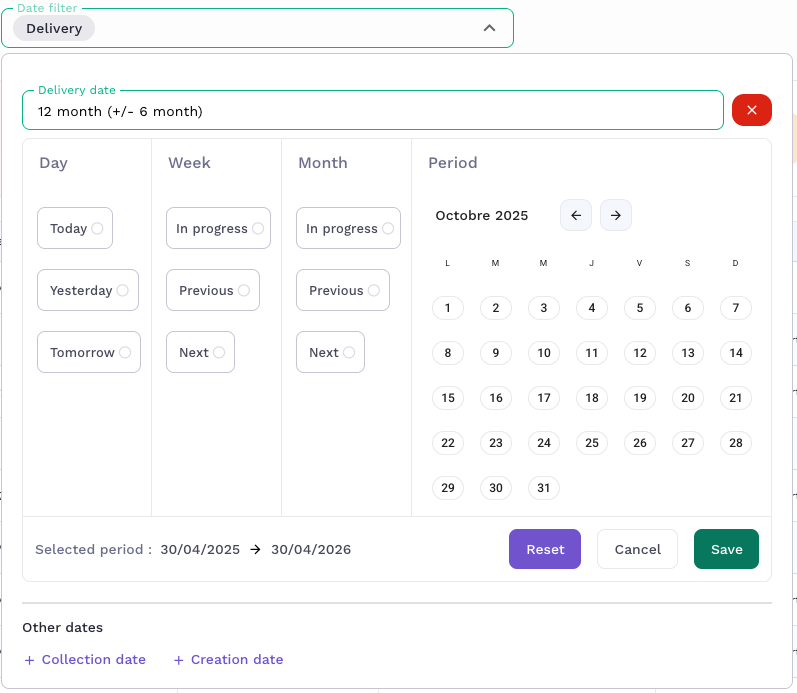Screen dimensions: 797x693
Task: Pick day 31 in the calendar
Action: 544,488
